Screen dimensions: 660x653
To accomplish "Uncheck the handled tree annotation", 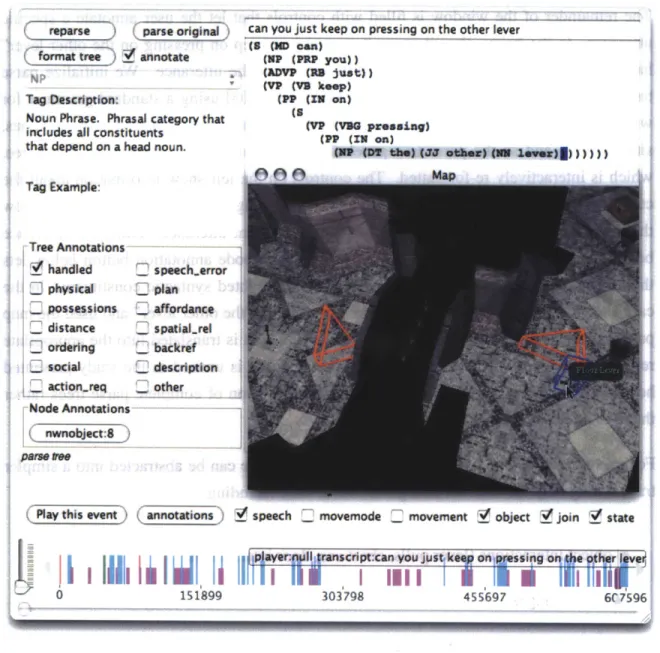I will [37, 268].
